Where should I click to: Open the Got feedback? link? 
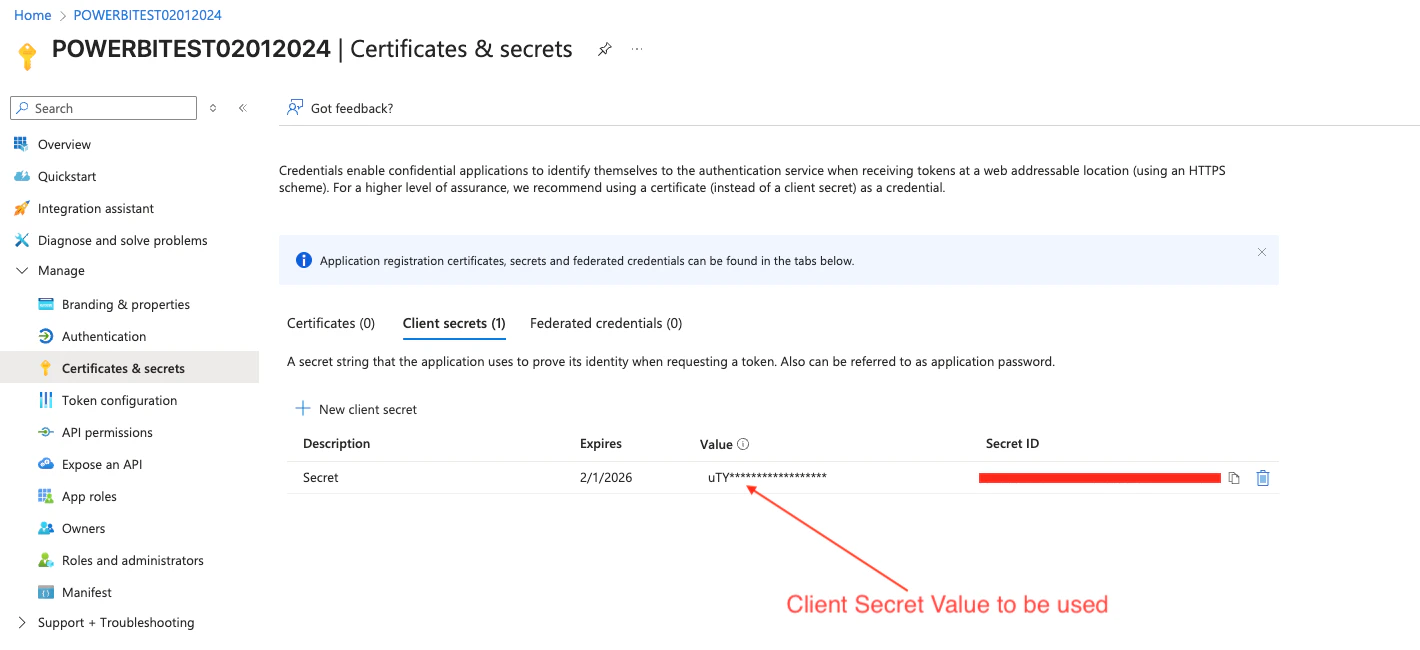coord(340,108)
